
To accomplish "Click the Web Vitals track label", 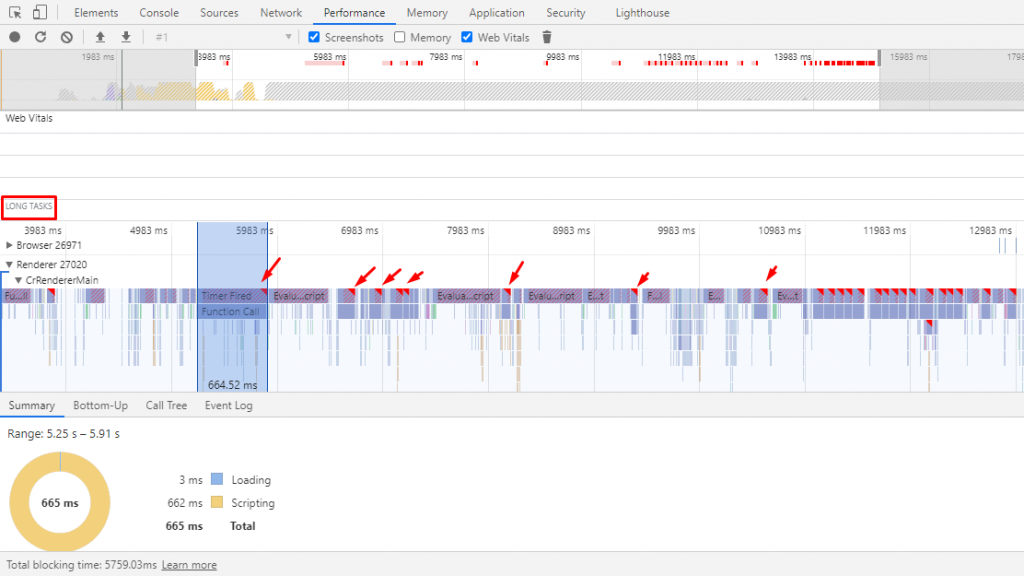I will click(29, 118).
